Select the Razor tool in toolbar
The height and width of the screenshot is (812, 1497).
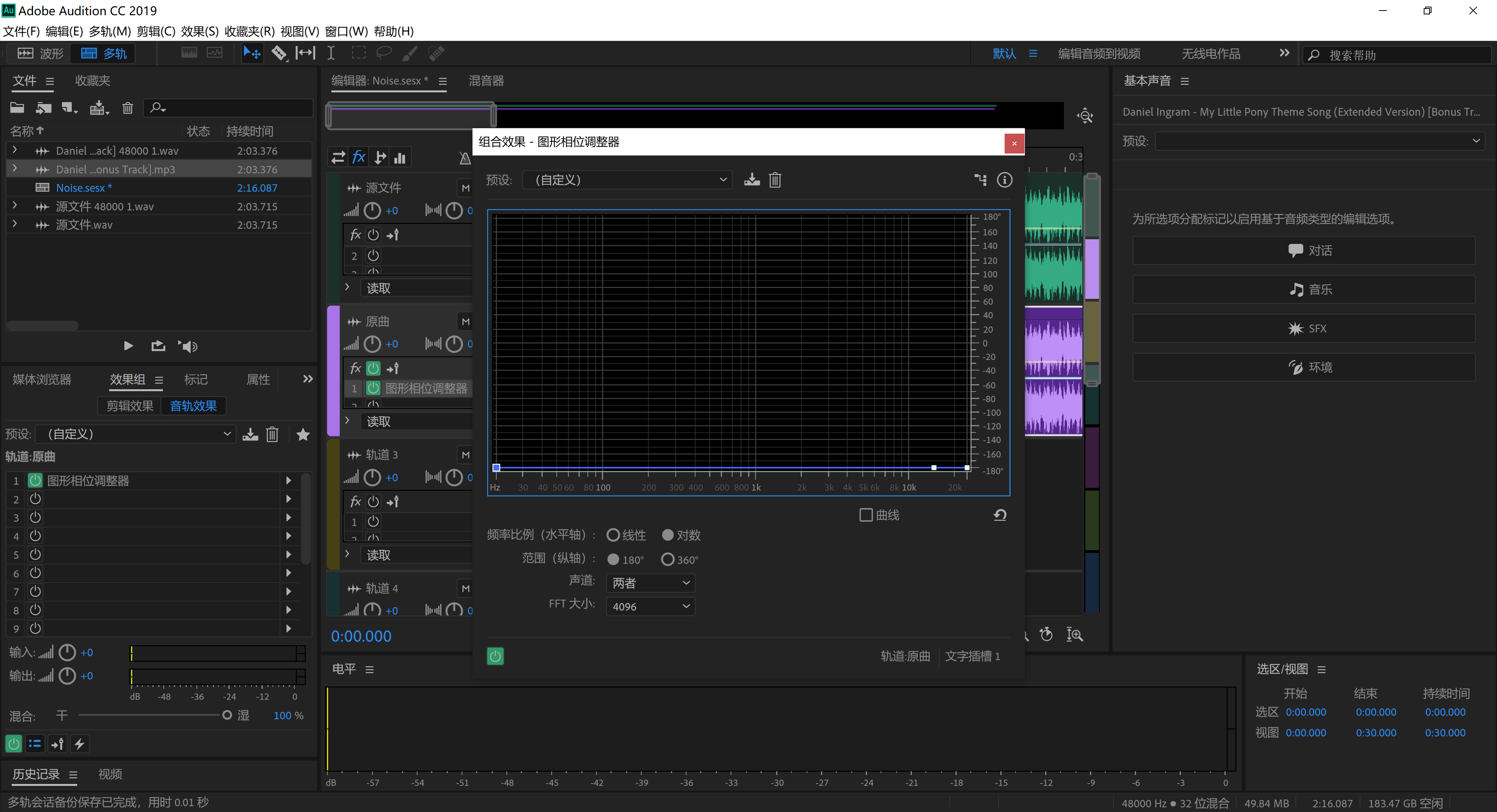coord(280,53)
